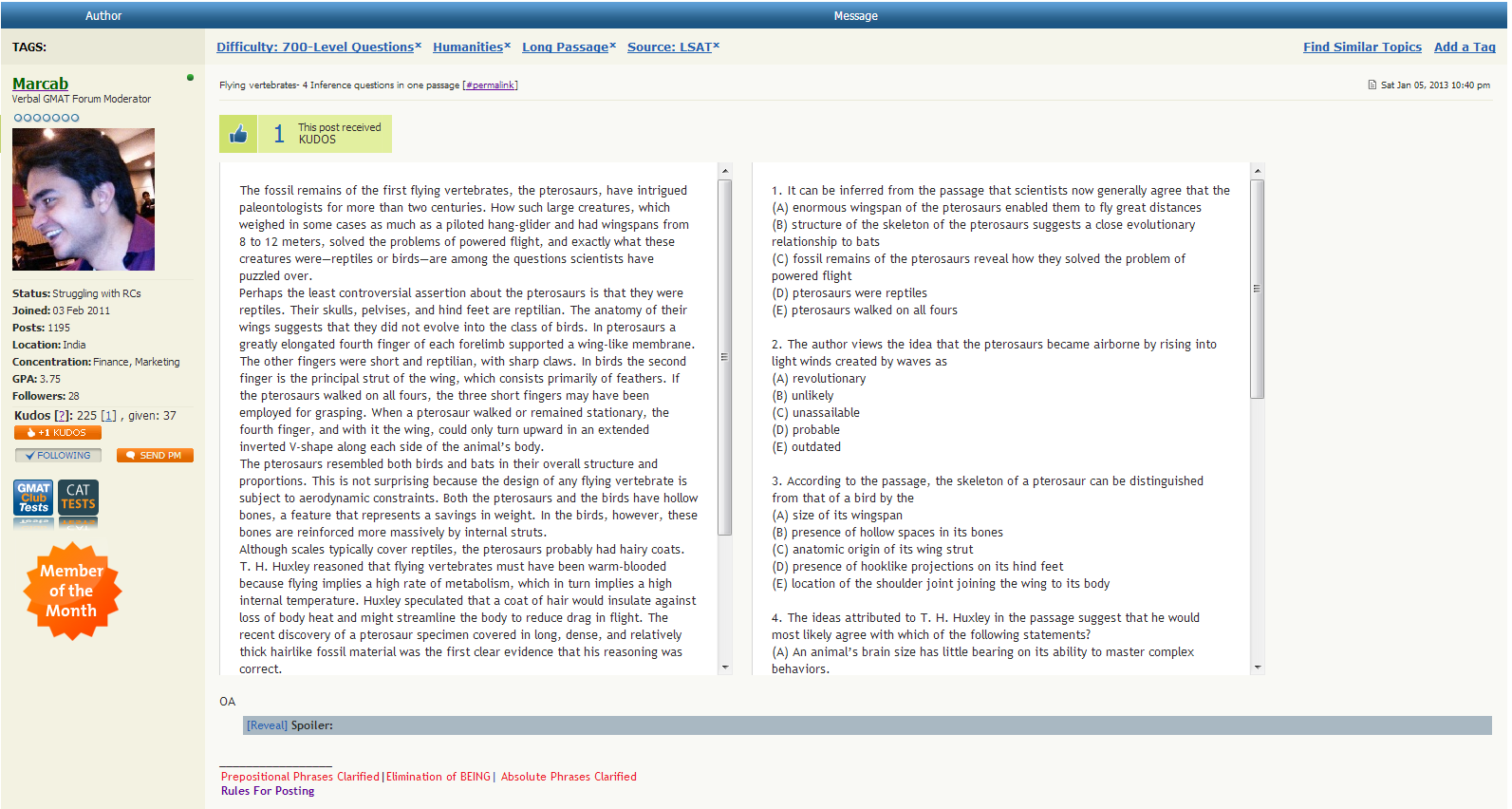Give +1 Kudos to Marcab
Image resolution: width=1512 pixels, height=809 pixels.
click(58, 432)
